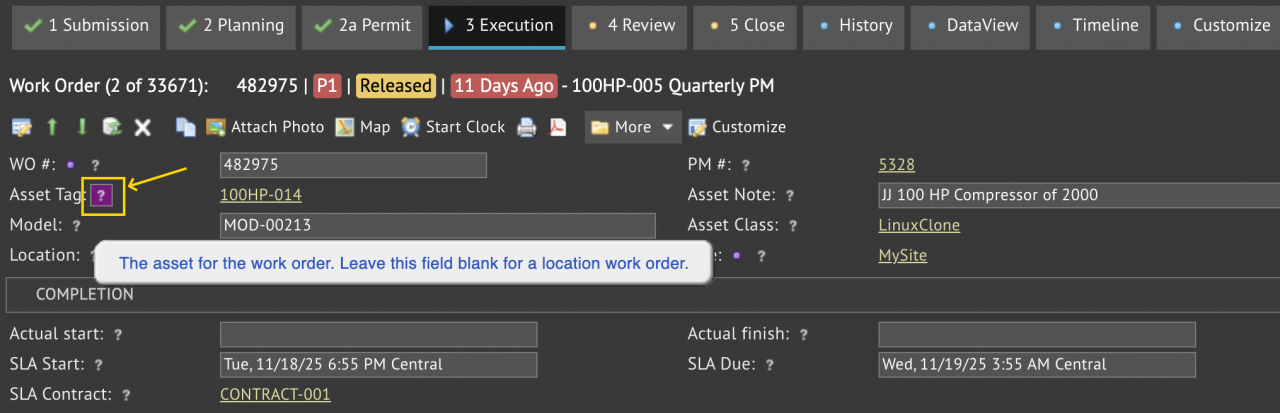Click the Actual start input field
1280x413 pixels.
tap(378, 334)
